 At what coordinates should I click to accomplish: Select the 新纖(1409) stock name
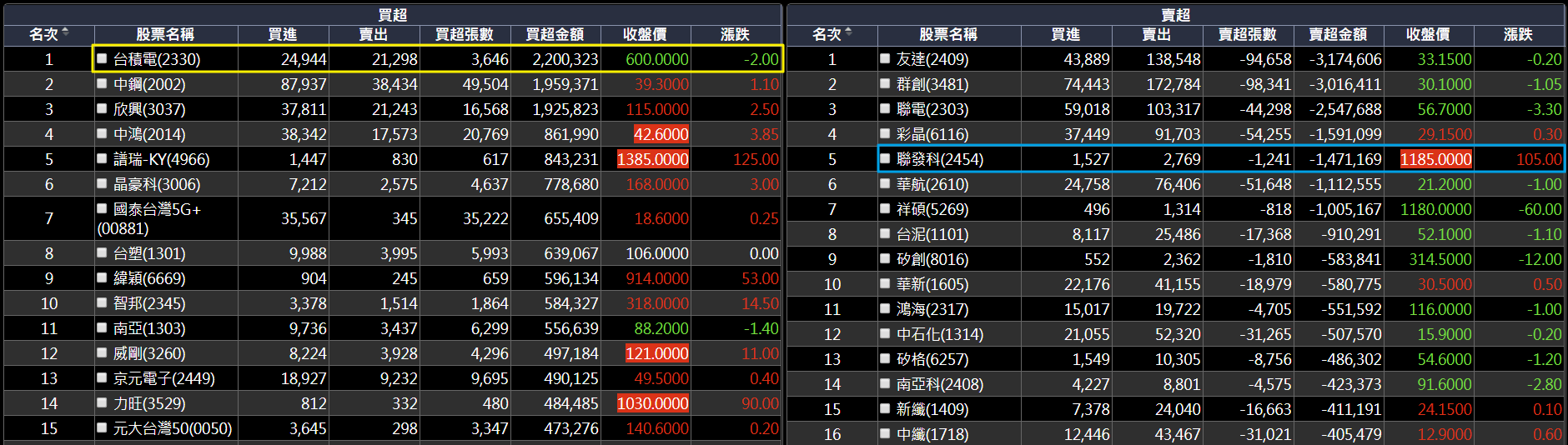coord(932,409)
